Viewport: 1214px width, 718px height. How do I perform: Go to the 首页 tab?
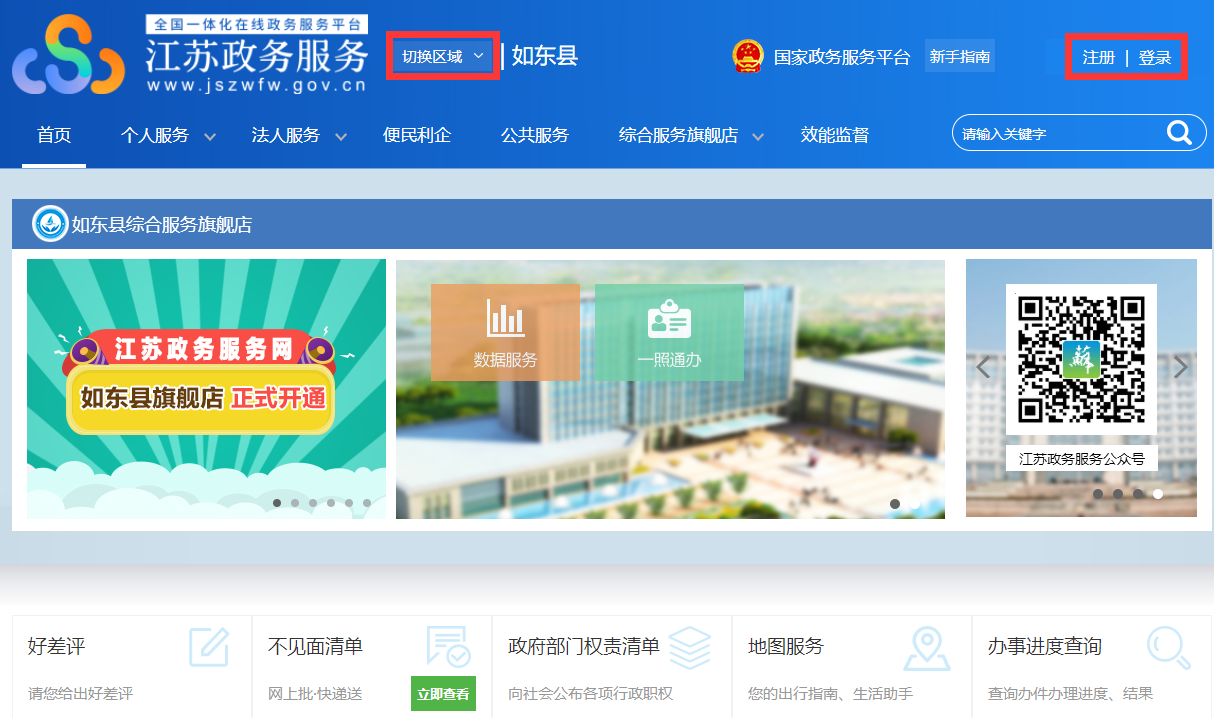[x=54, y=135]
